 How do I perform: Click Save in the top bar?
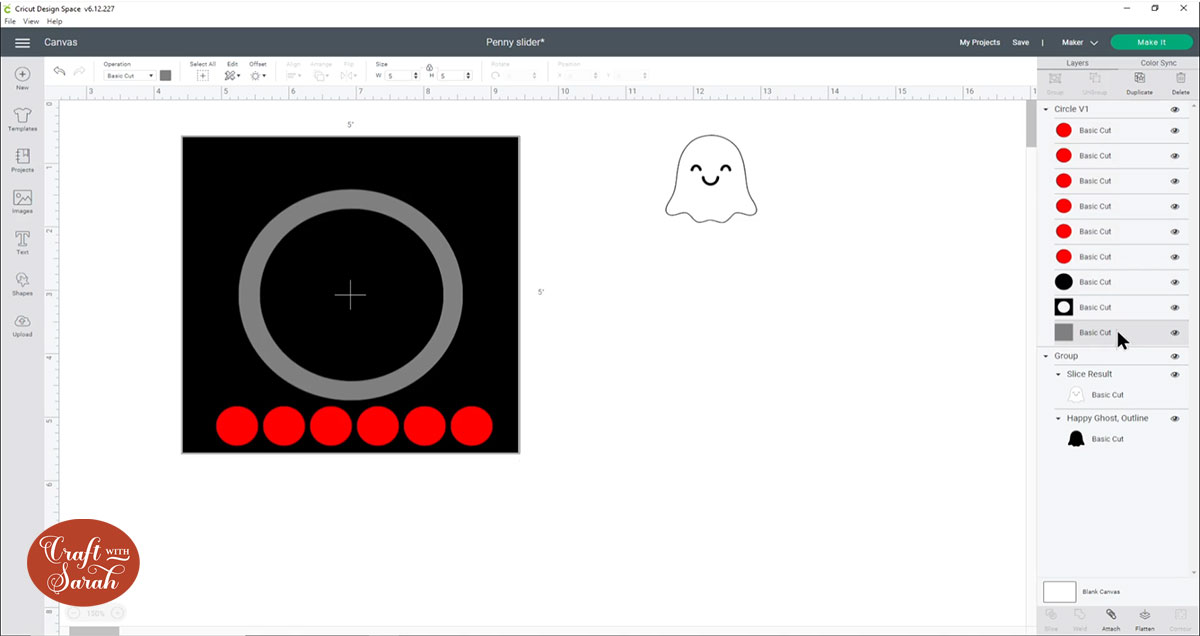click(1020, 42)
